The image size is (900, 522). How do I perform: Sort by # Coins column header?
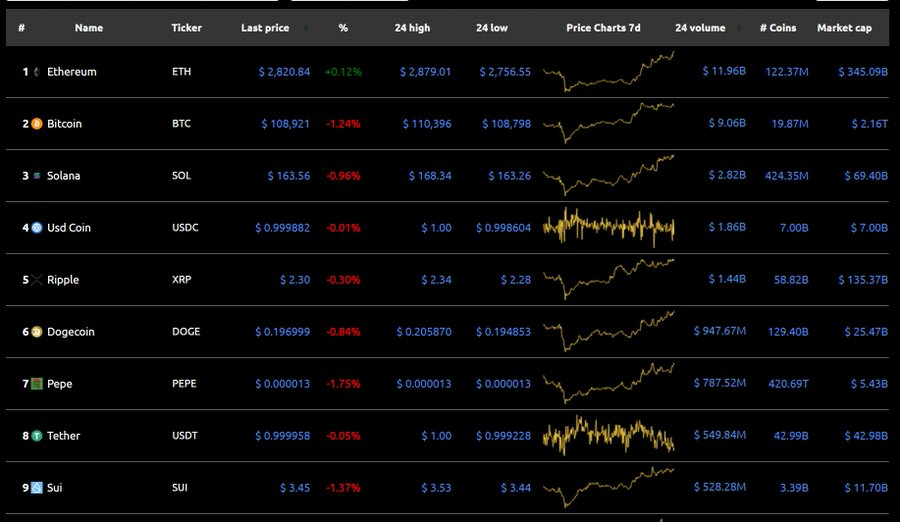pyautogui.click(x=778, y=28)
